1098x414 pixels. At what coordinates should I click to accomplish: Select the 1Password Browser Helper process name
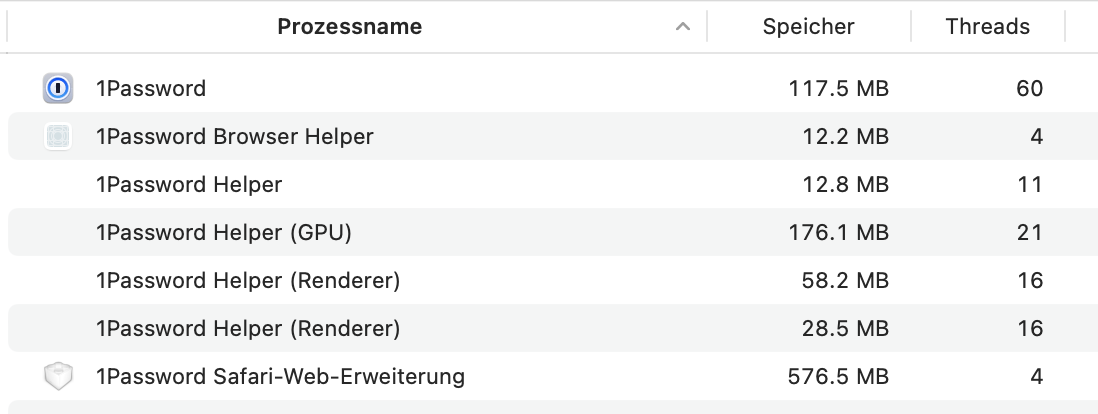(234, 137)
